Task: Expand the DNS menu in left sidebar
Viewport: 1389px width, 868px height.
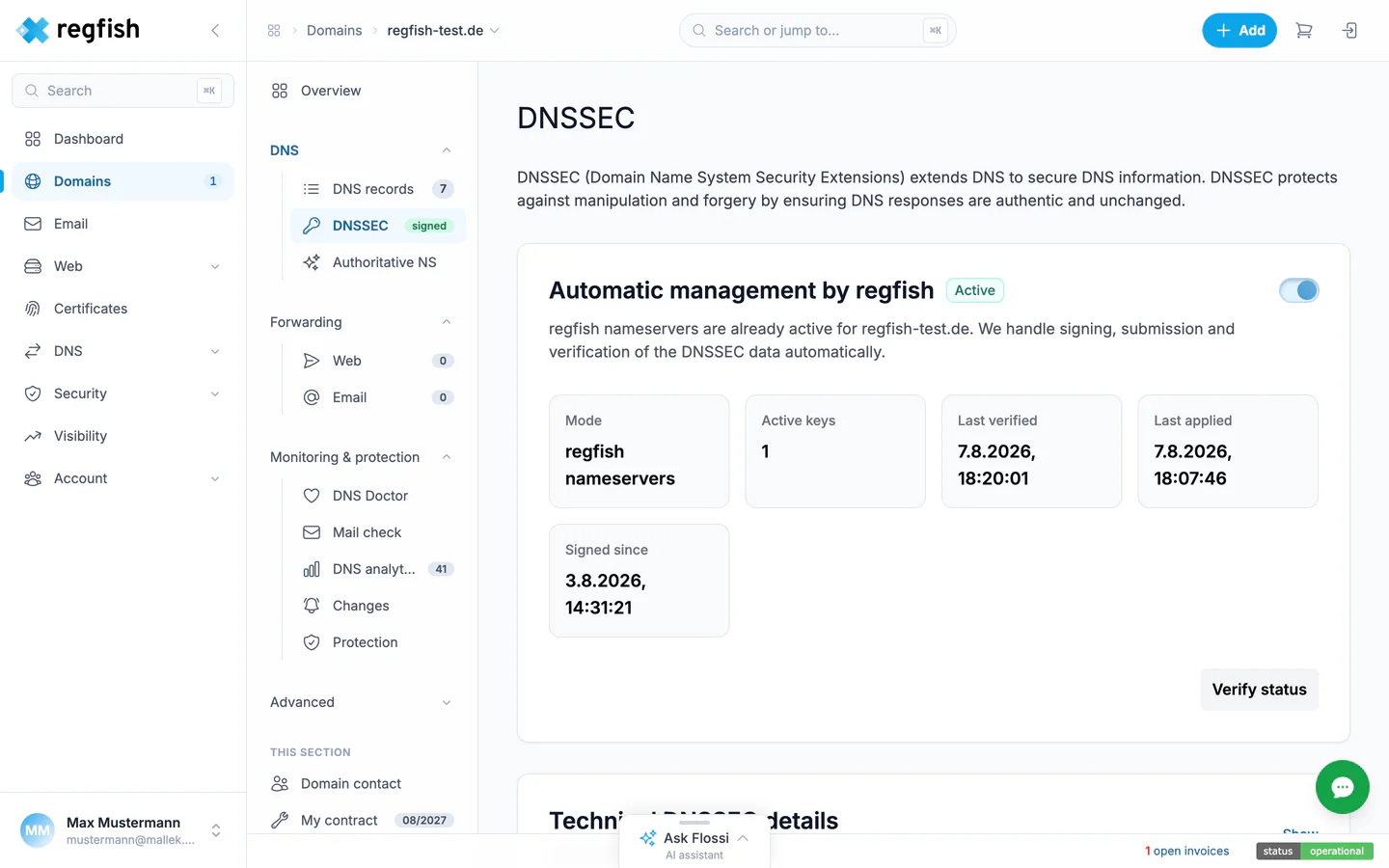Action: coord(215,351)
